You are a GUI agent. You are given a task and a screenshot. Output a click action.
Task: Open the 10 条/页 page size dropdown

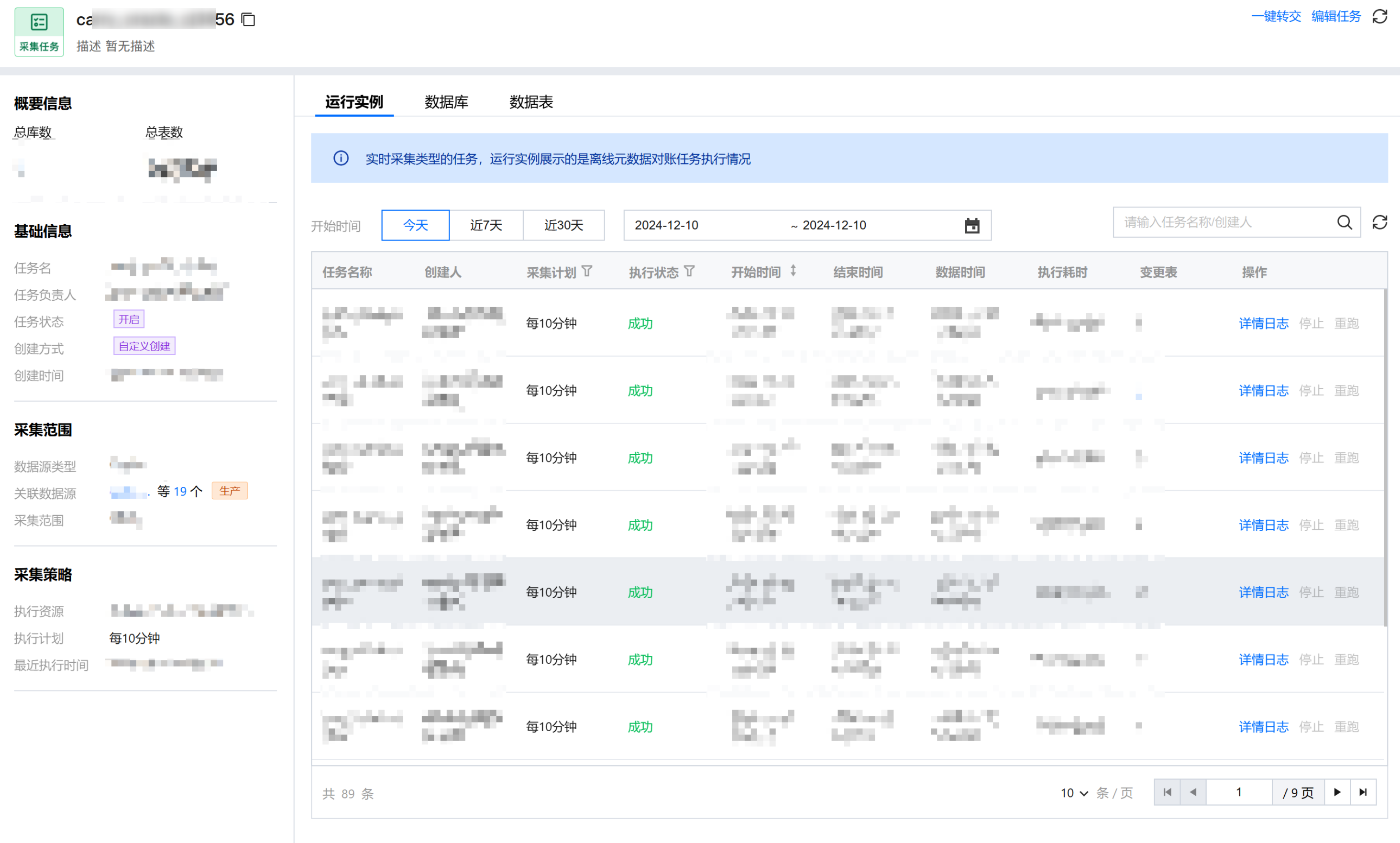[x=1074, y=793]
